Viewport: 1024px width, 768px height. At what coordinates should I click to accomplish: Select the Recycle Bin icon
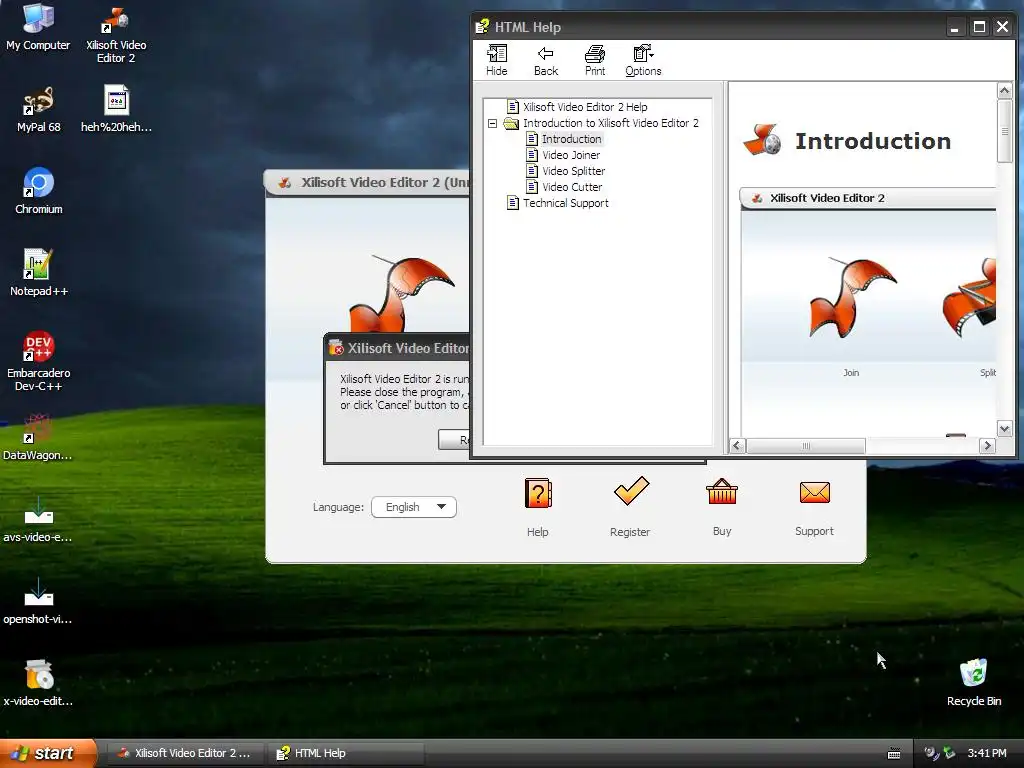pos(974,683)
